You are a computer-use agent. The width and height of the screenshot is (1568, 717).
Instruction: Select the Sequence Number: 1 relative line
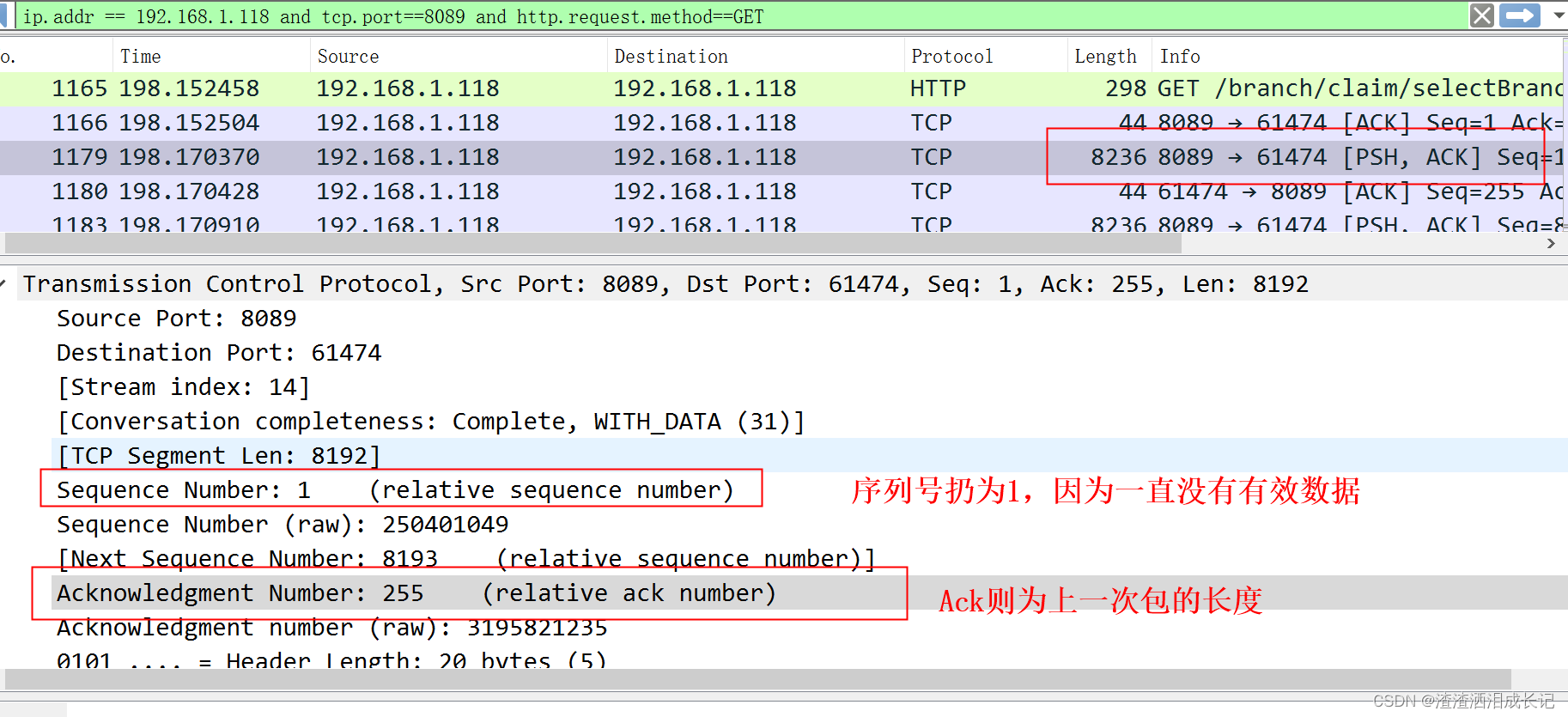(x=395, y=490)
